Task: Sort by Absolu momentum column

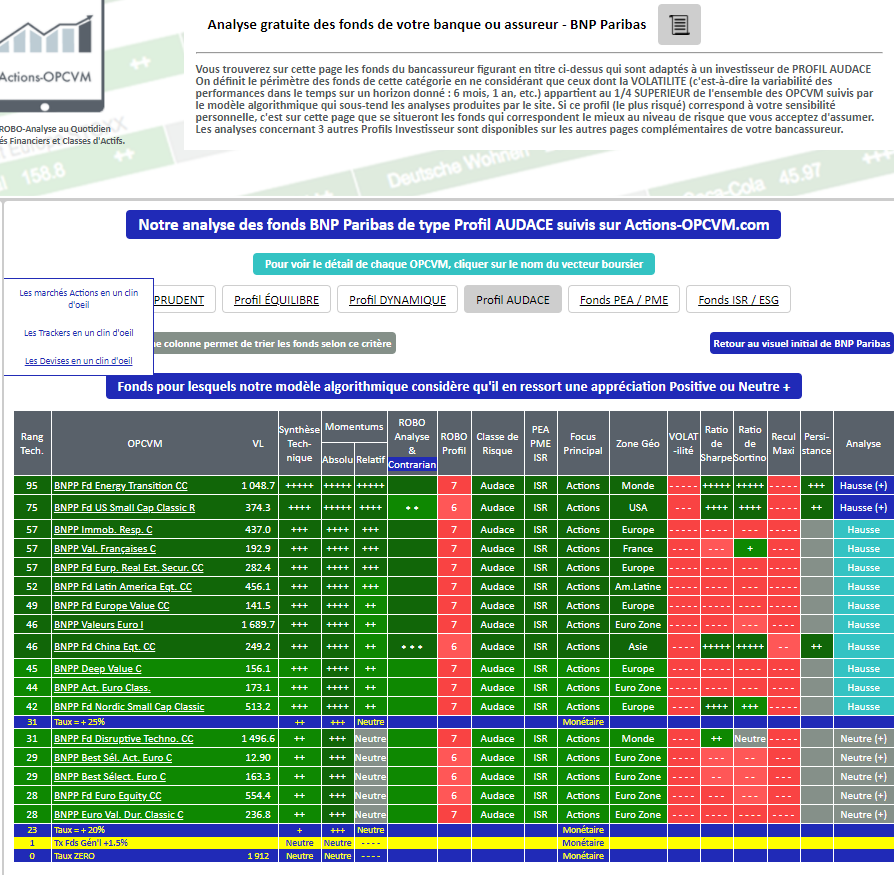Action: 338,459
